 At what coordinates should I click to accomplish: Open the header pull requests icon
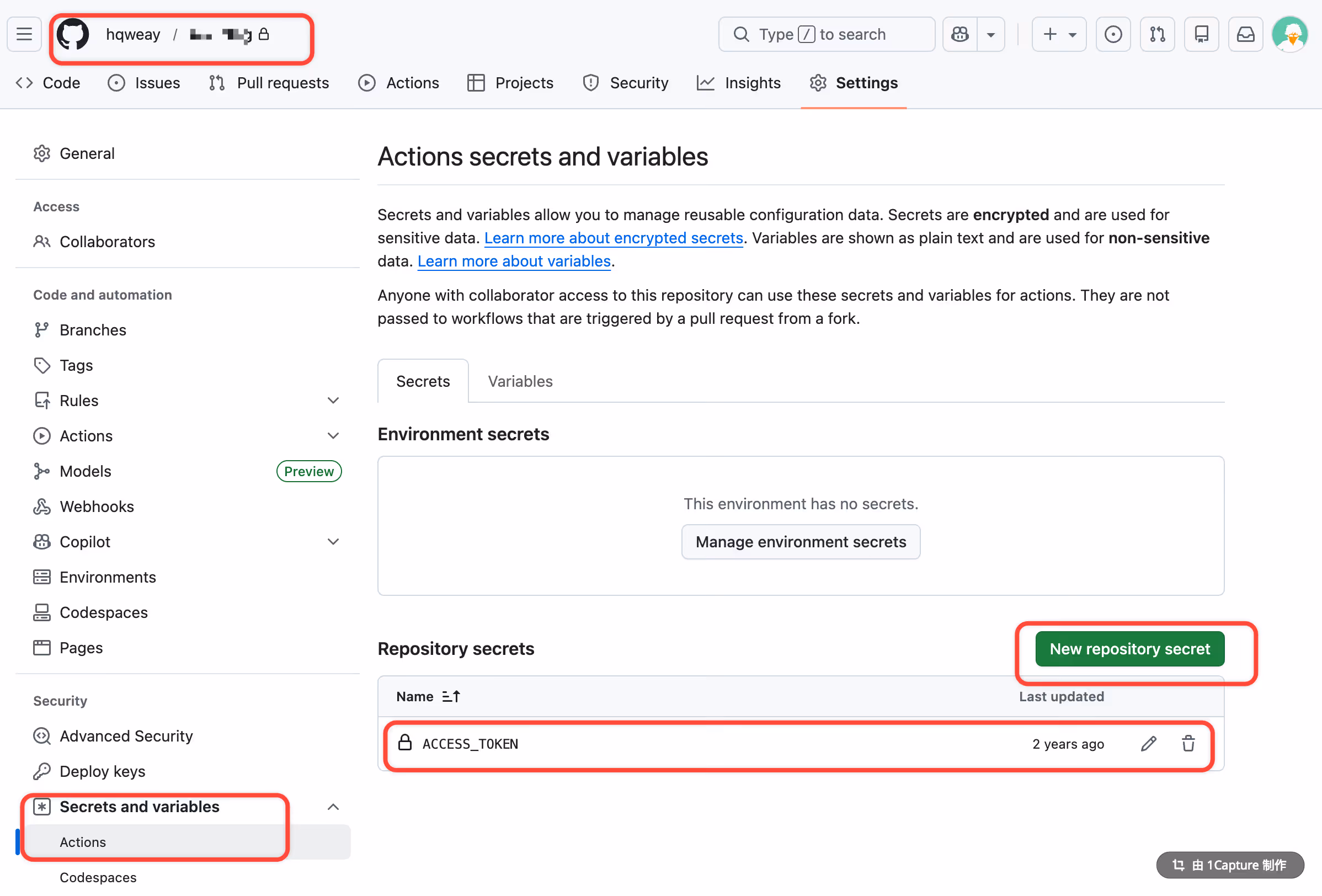pyautogui.click(x=1157, y=35)
